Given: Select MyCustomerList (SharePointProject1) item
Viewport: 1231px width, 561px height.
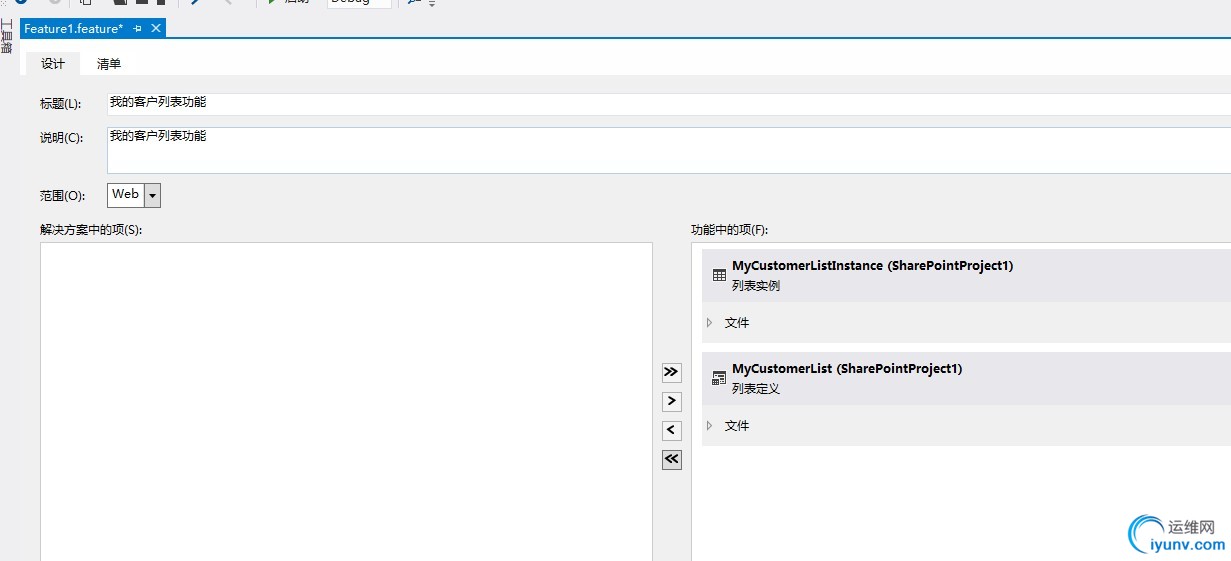Looking at the screenshot, I should (966, 378).
